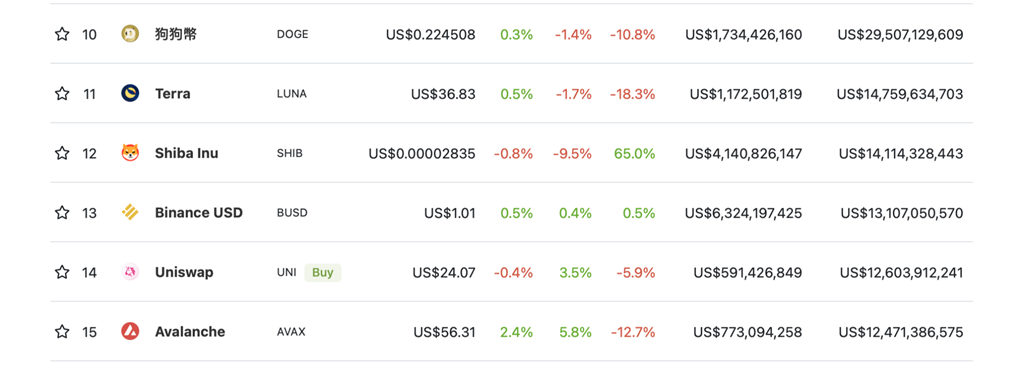Open the Avalanche coin link
The image size is (1024, 369).
tap(189, 332)
